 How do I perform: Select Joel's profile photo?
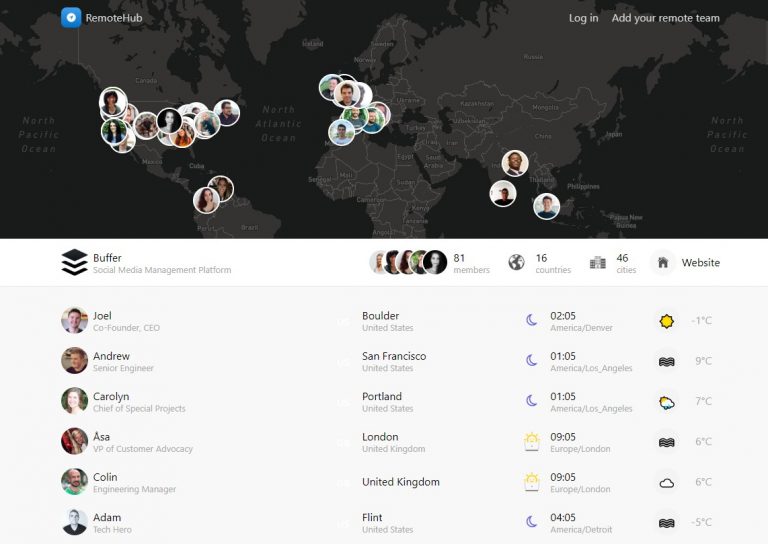pos(74,320)
